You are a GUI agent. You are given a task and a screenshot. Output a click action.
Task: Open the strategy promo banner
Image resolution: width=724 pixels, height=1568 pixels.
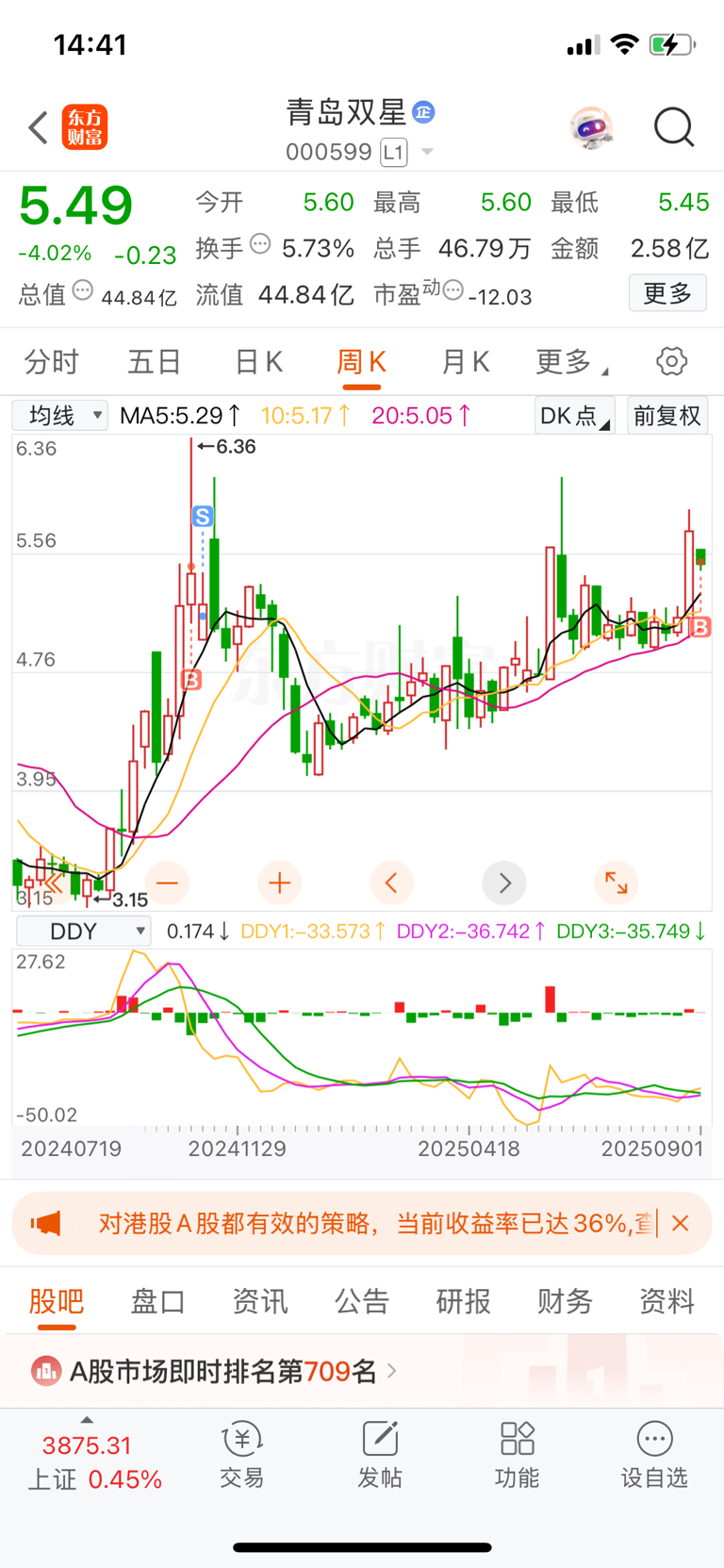tap(362, 1223)
